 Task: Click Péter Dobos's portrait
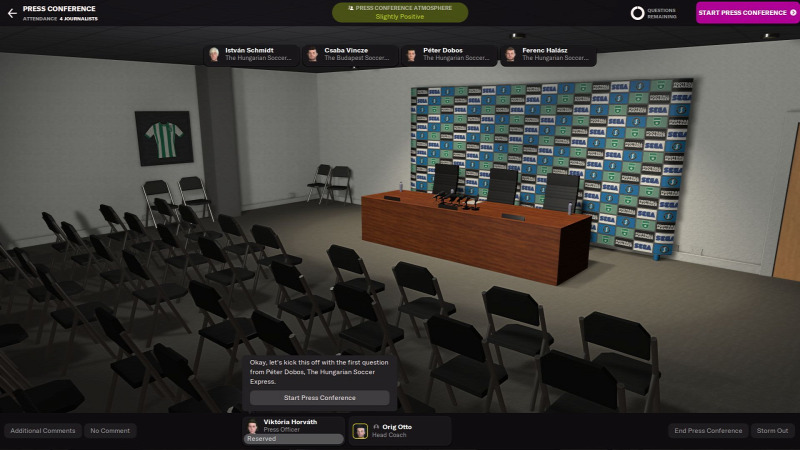click(412, 54)
